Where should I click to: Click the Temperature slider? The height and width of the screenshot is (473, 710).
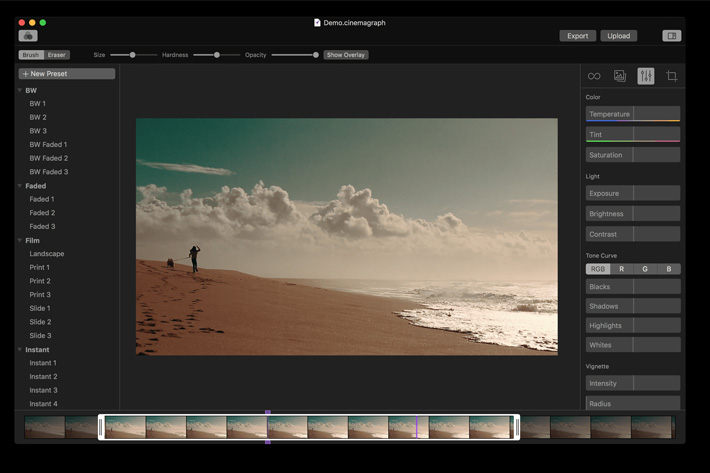[x=633, y=114]
